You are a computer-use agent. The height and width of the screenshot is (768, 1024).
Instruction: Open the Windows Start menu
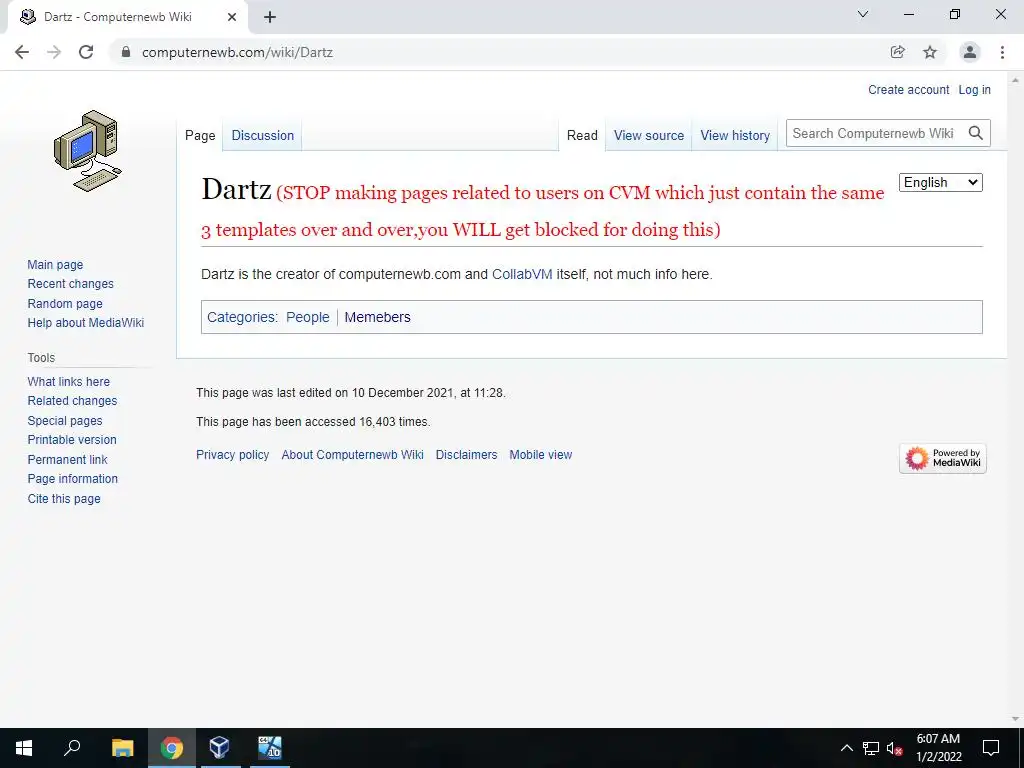pyautogui.click(x=24, y=748)
